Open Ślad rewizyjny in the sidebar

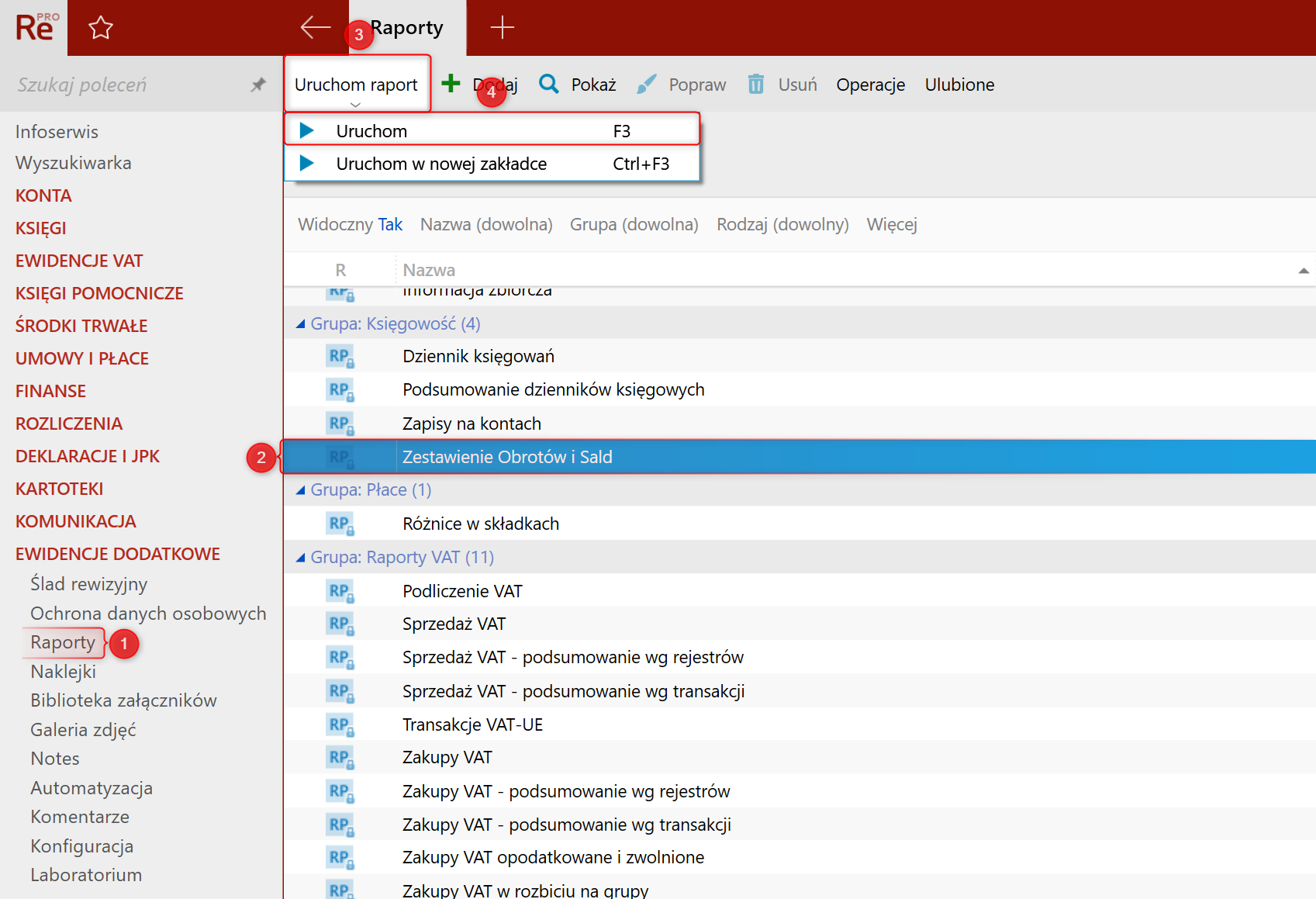(x=88, y=584)
